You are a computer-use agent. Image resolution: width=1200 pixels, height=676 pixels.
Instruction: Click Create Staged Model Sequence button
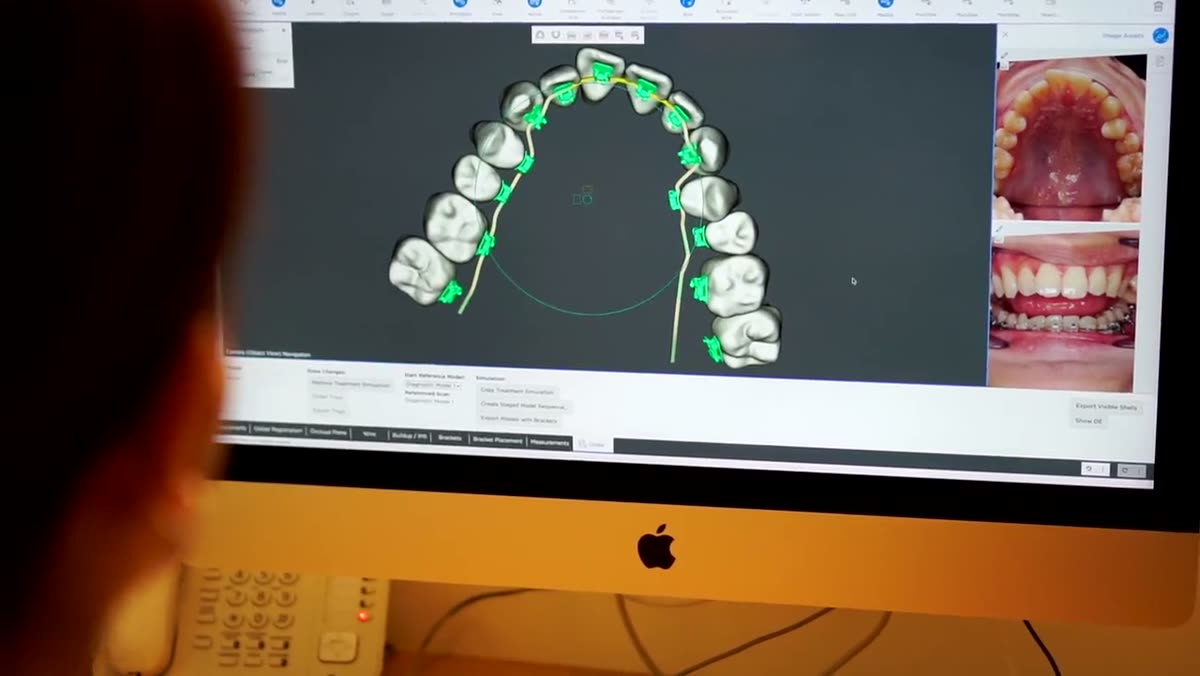pyautogui.click(x=524, y=406)
